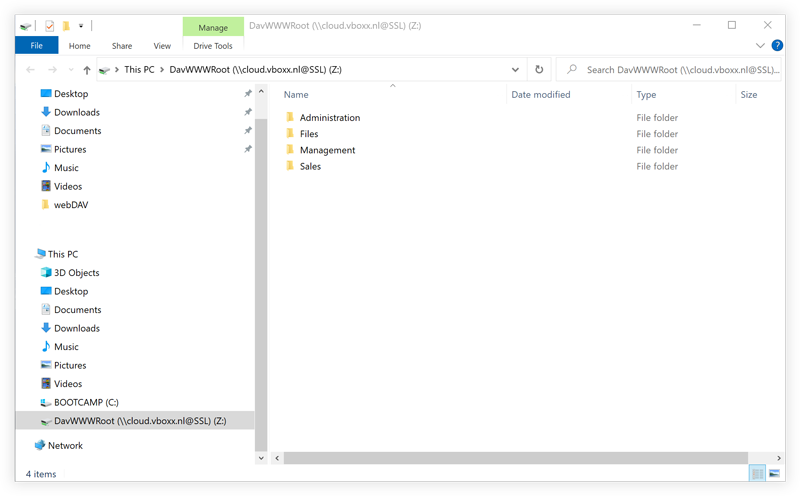Switch to Large icons view in status bar
The image size is (800, 496).
point(774,474)
